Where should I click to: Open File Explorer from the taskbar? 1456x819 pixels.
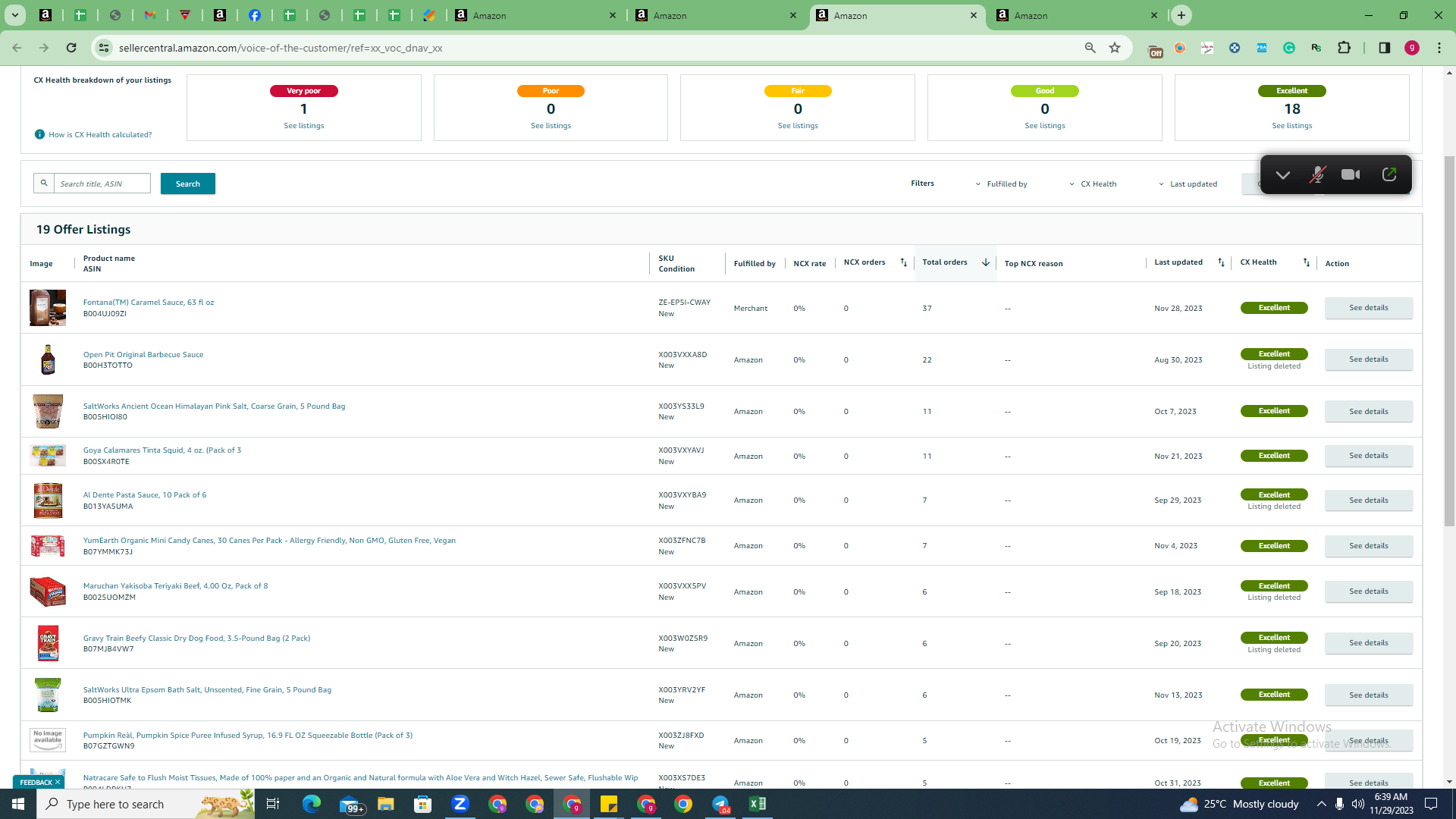pos(385,804)
